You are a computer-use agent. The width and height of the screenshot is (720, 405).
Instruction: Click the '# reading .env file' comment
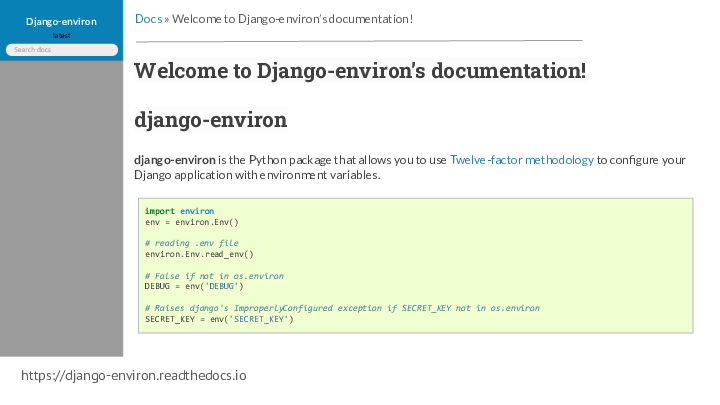click(x=192, y=243)
